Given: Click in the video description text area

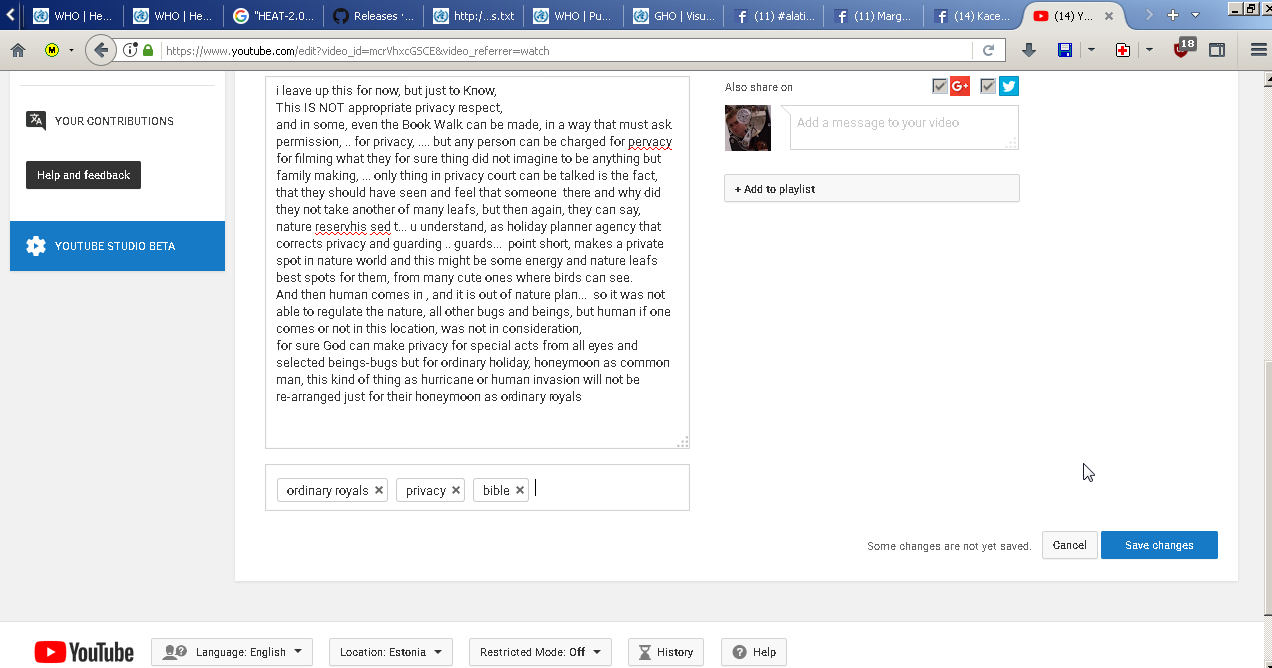Looking at the screenshot, I should point(477,262).
